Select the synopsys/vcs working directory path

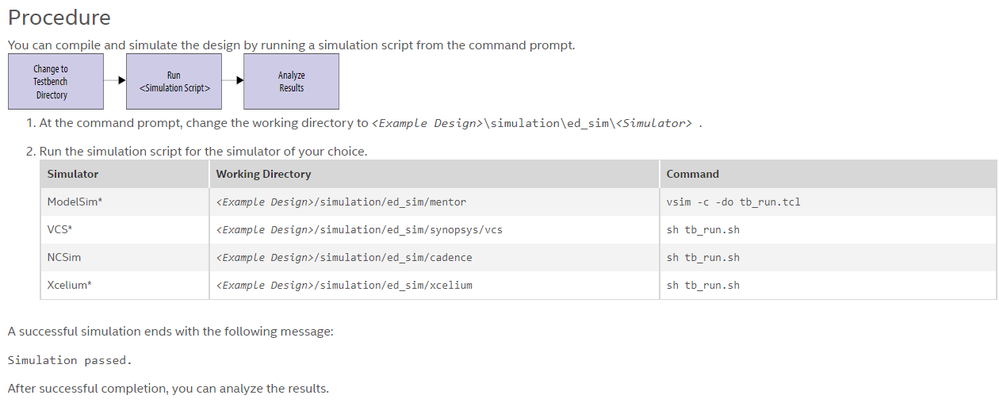[x=359, y=230]
